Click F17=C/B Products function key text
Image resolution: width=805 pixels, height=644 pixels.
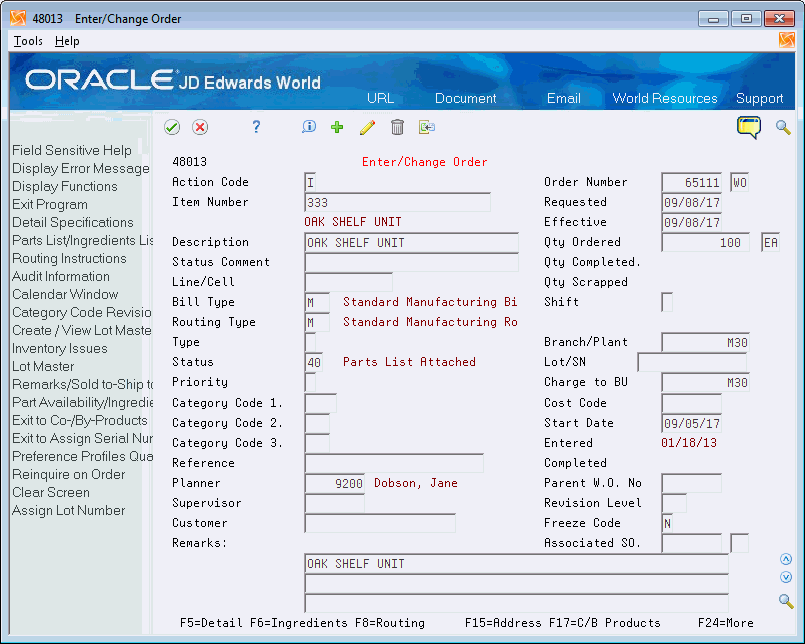[x=604, y=623]
